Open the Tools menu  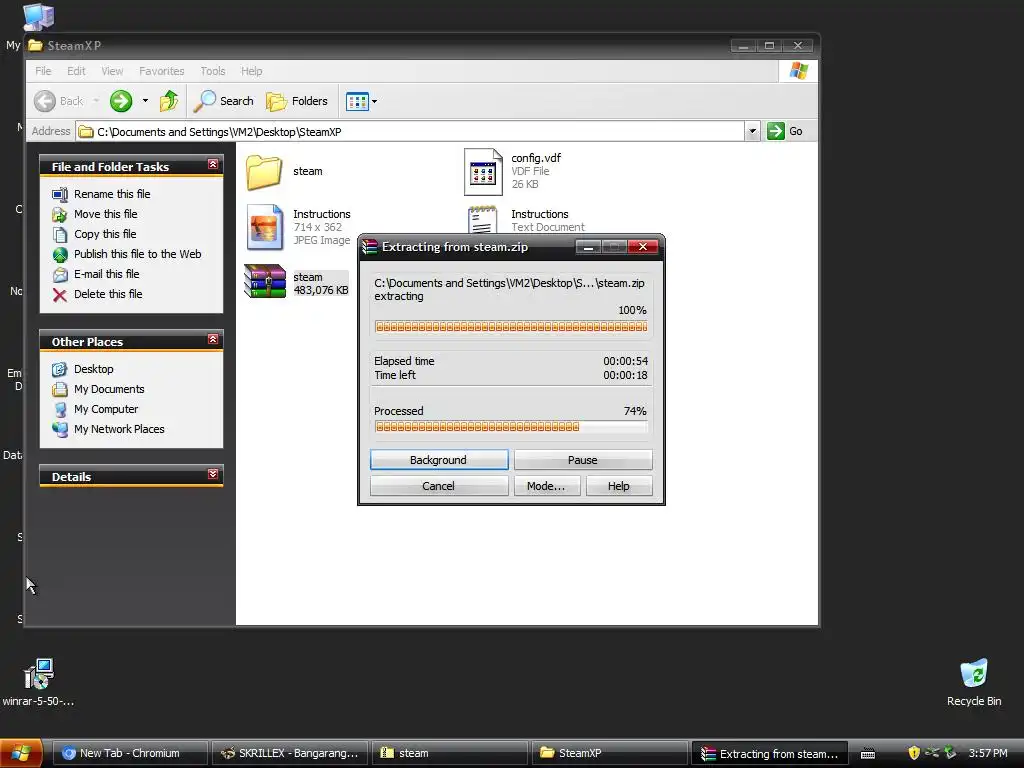213,71
